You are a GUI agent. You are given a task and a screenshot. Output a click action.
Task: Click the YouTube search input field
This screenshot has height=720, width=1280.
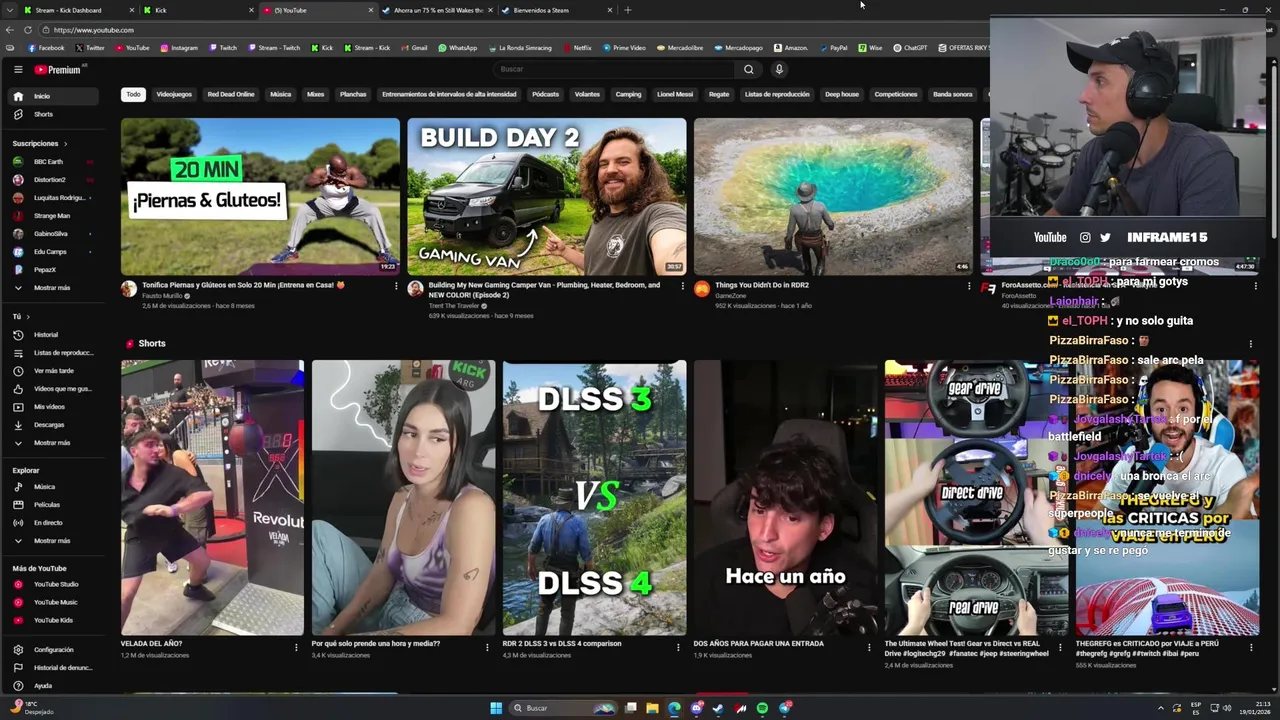point(615,69)
